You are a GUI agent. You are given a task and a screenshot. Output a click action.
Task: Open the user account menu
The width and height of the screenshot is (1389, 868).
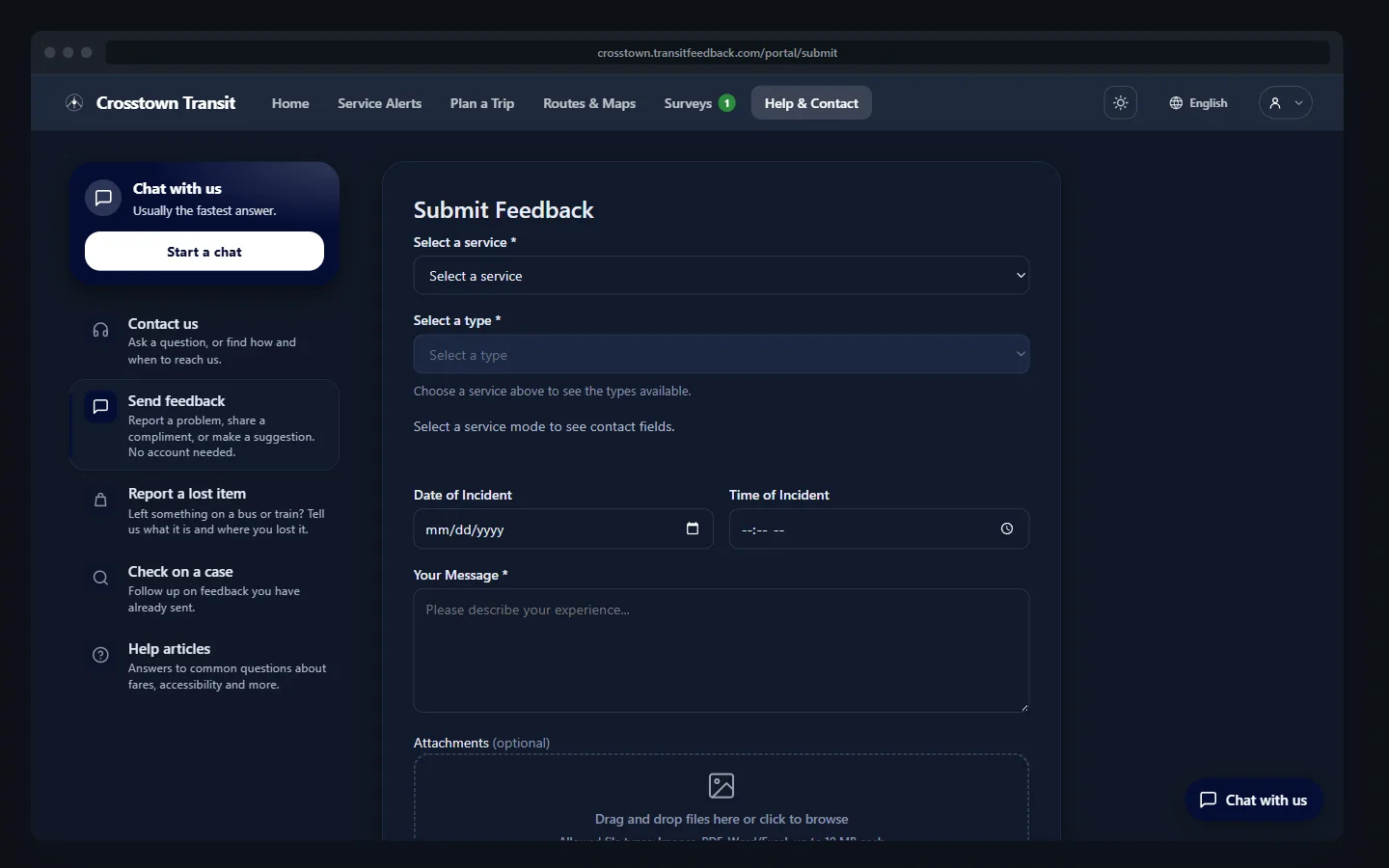(1285, 103)
